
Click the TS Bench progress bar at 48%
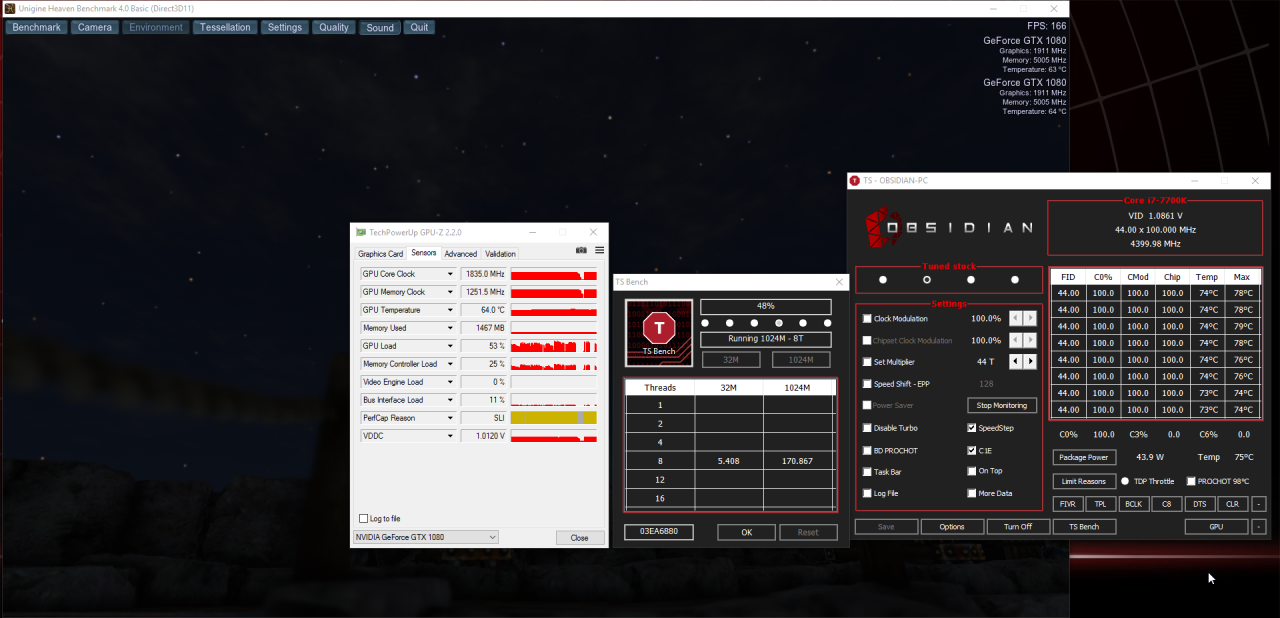(x=765, y=306)
